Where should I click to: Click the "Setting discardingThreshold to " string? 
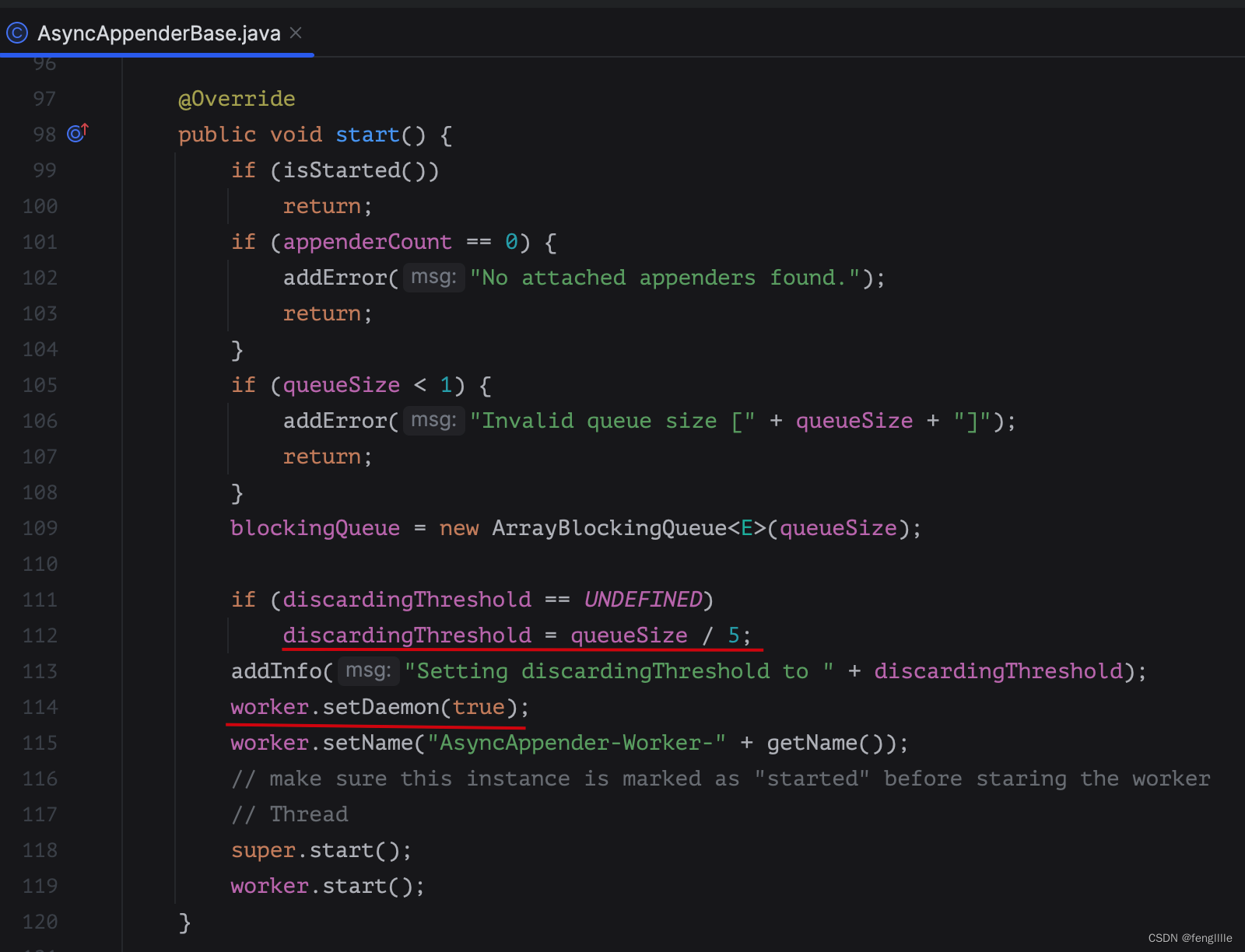click(x=619, y=671)
